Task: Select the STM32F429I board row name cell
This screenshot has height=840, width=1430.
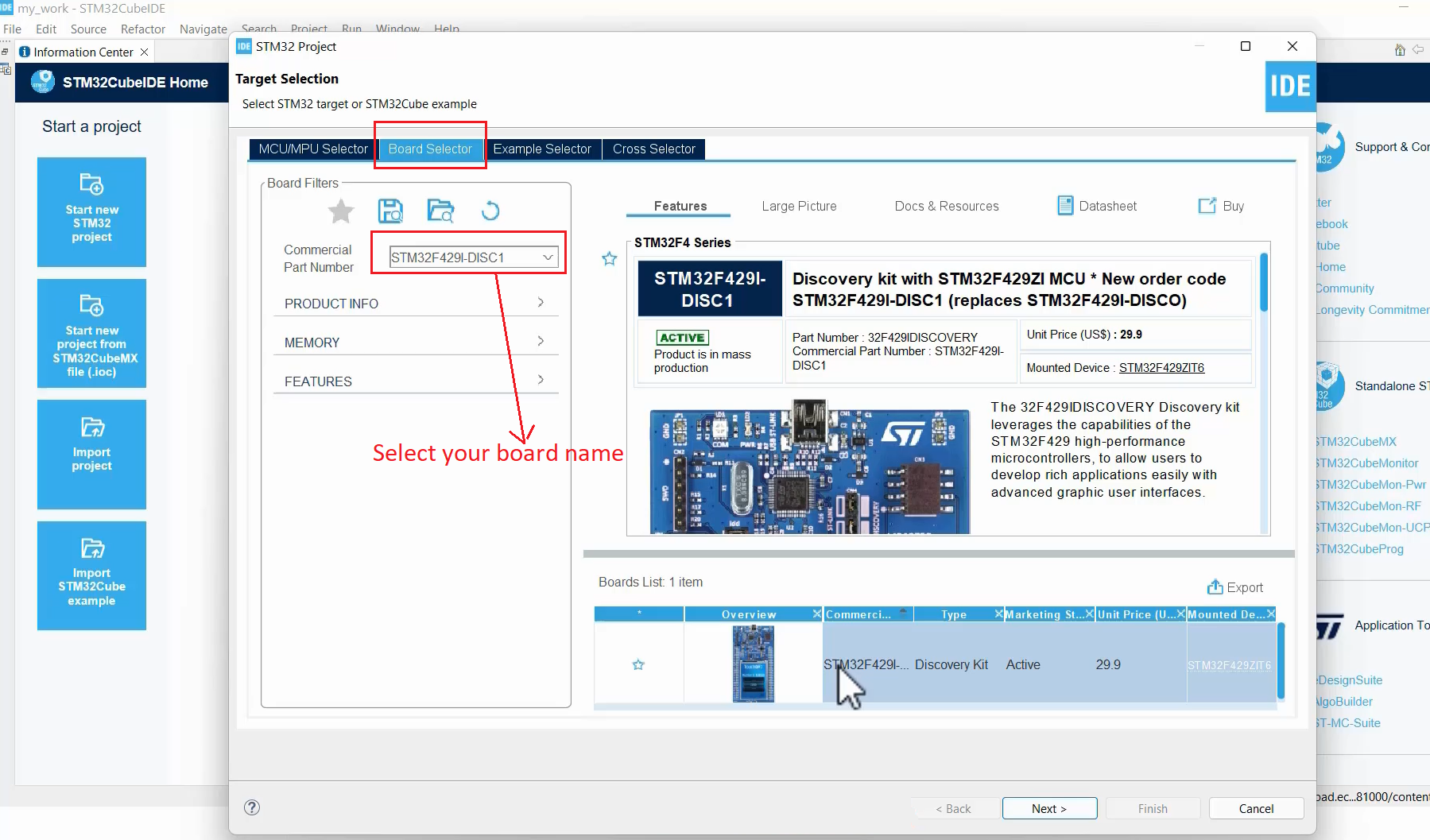Action: pos(867,664)
